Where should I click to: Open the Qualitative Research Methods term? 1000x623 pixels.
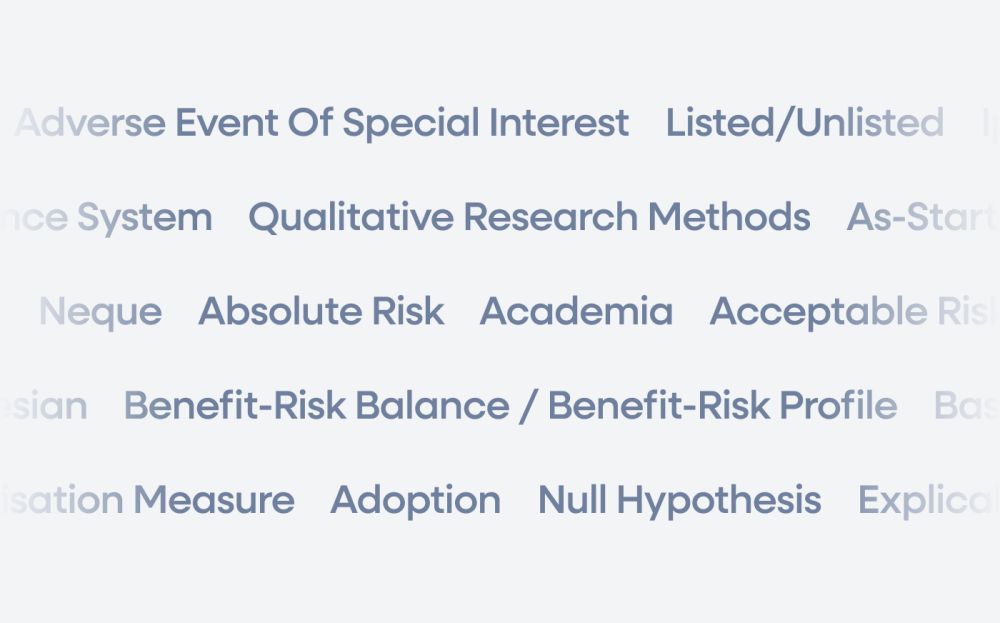point(529,217)
